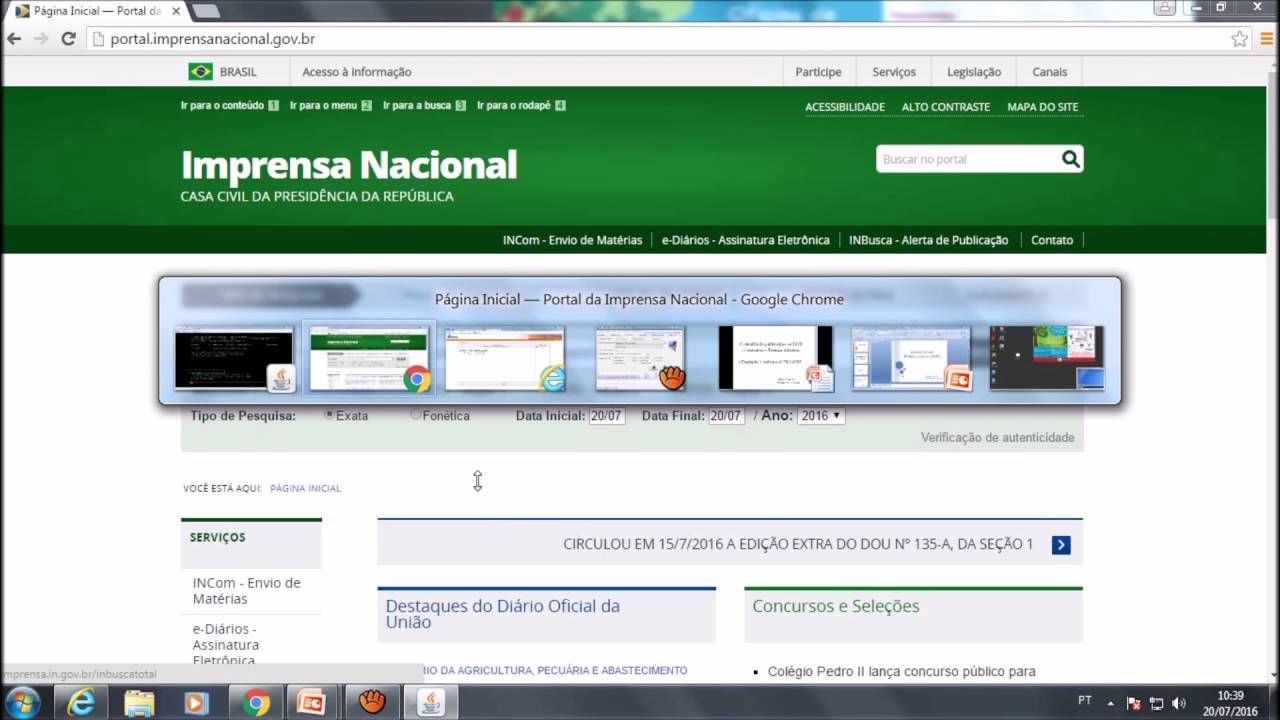
Task: Go back with the browser back arrow
Action: 14,39
